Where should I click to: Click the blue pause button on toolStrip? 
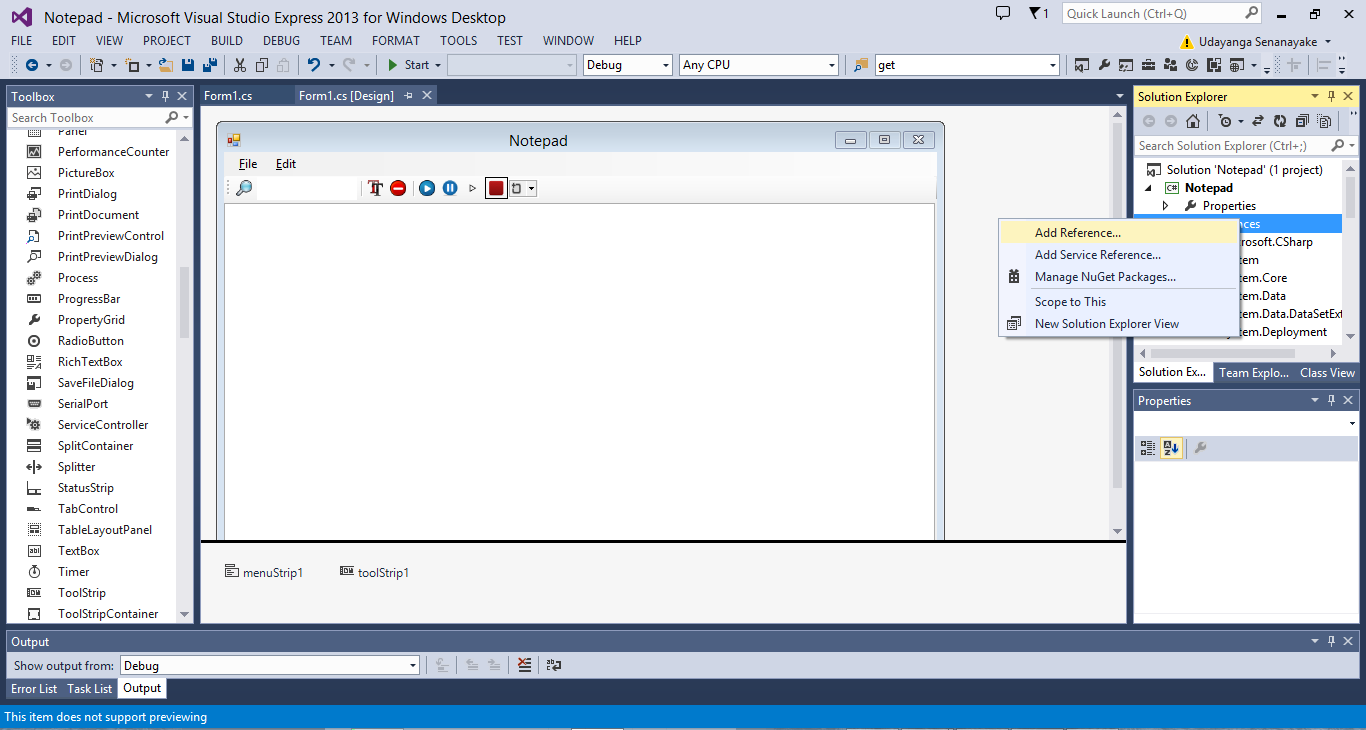450,188
